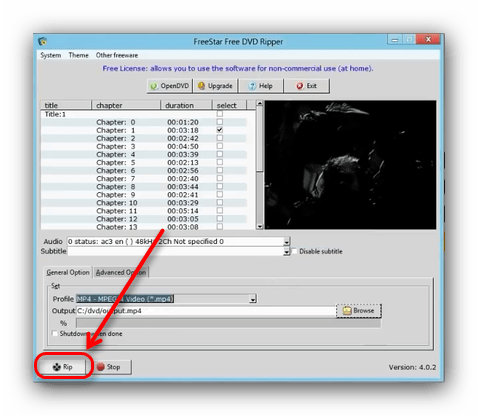Image resolution: width=478 pixels, height=416 pixels.
Task: Check the Chapter 3 select checkbox
Action: 220,146
